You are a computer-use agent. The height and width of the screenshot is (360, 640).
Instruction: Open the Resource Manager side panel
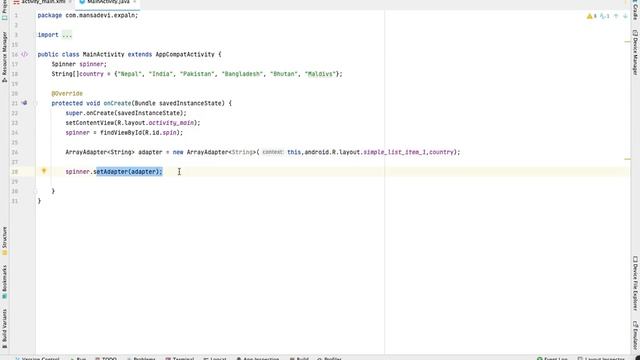[x=4, y=57]
